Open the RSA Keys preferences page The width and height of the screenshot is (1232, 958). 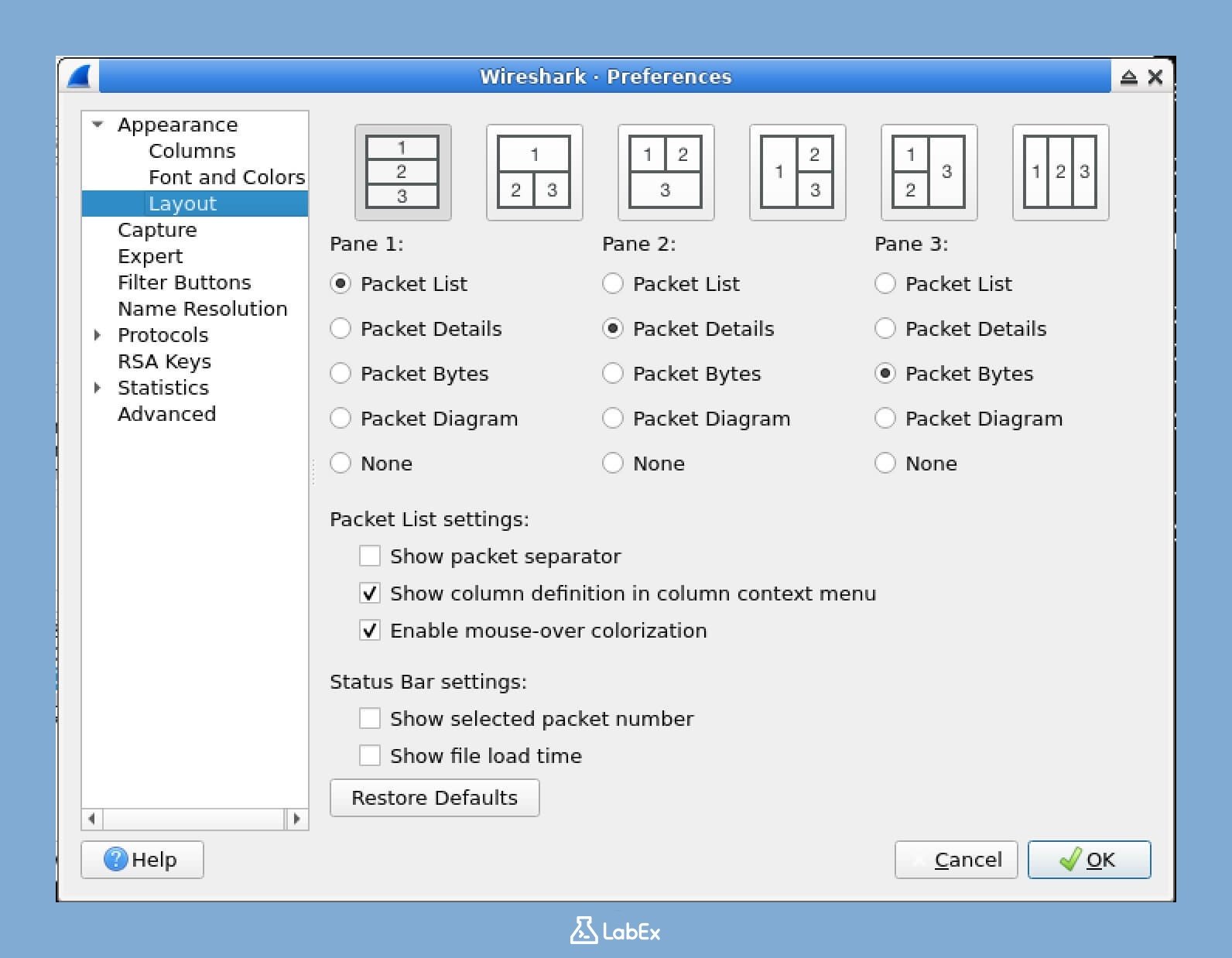click(164, 361)
